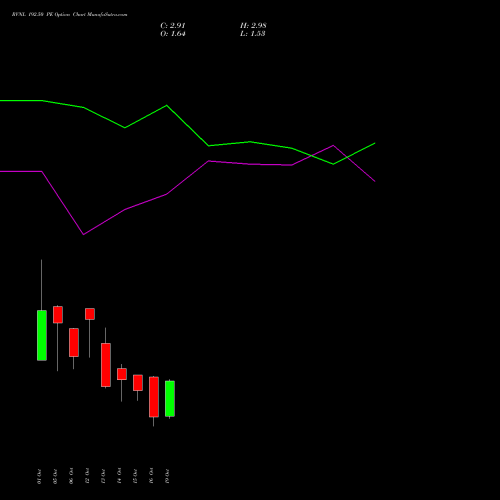
Task: Click the red candle body for 06 Oct
Action: coord(74,343)
